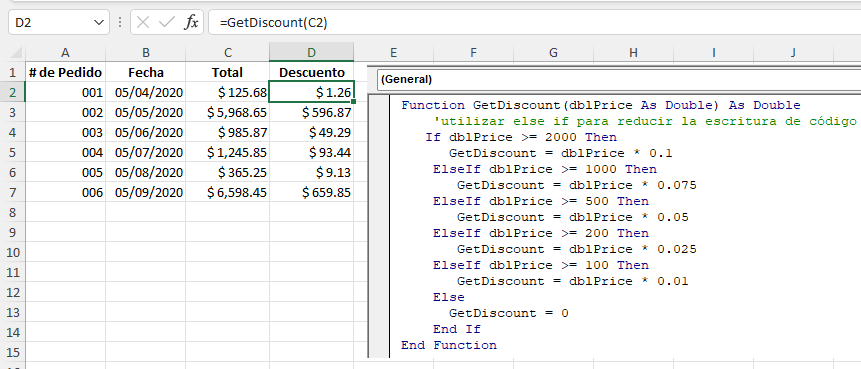Click the 'GetDiscount = dblPrice * 0.025' line
Screen dimensions: 861x369
point(577,249)
